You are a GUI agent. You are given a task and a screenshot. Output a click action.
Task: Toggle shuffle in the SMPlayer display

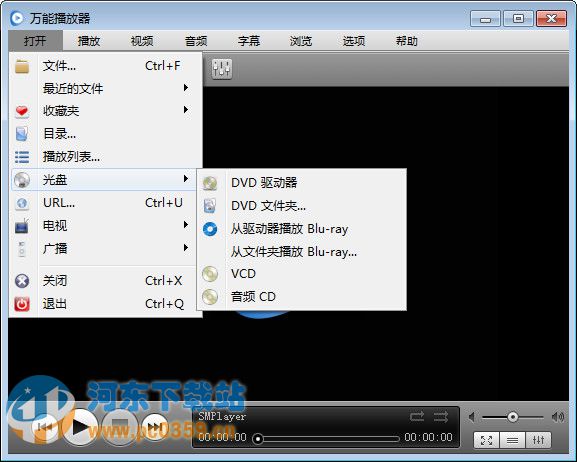440,417
